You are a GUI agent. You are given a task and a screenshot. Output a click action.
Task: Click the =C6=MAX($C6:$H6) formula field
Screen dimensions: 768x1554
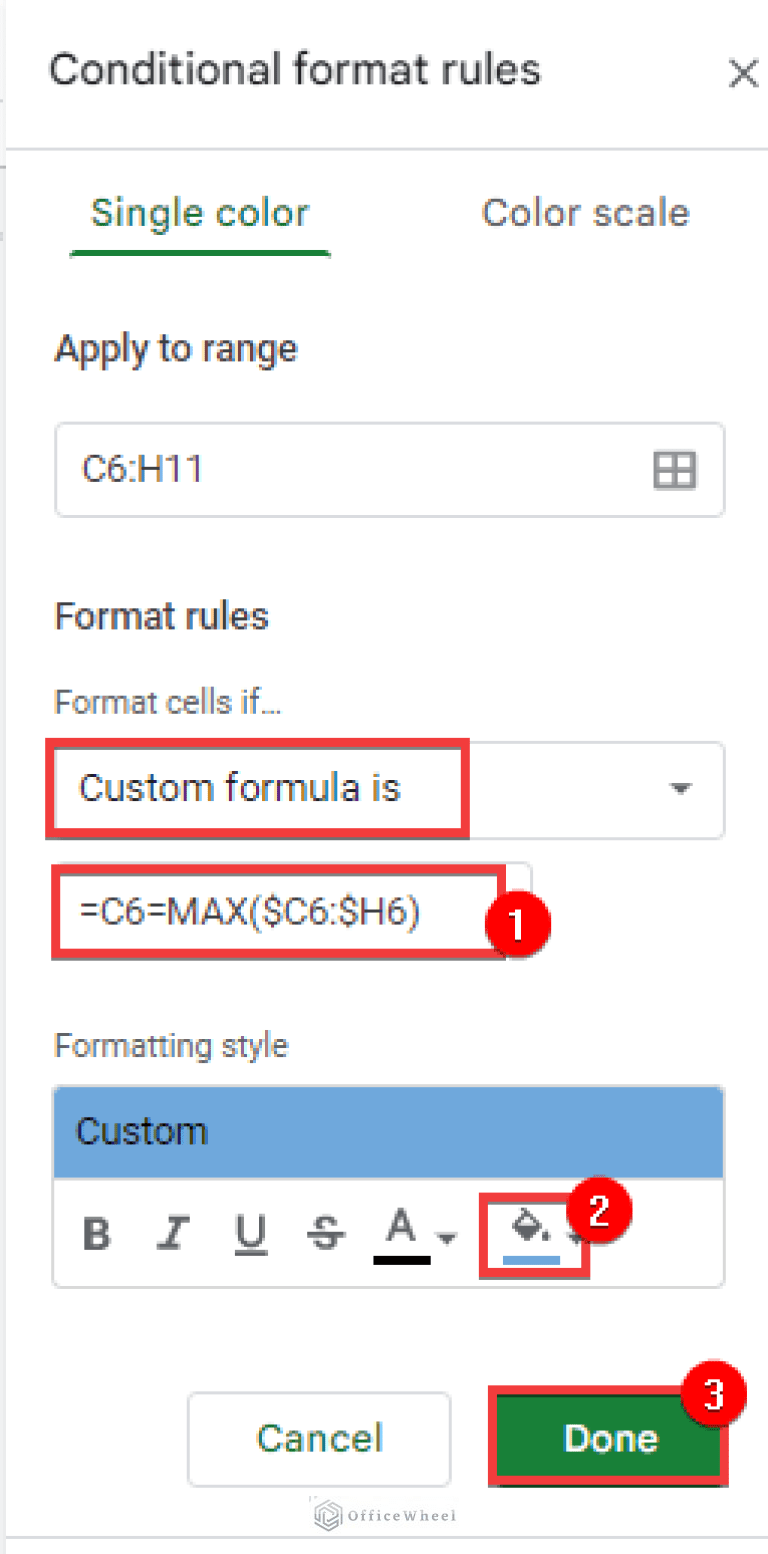pyautogui.click(x=278, y=913)
